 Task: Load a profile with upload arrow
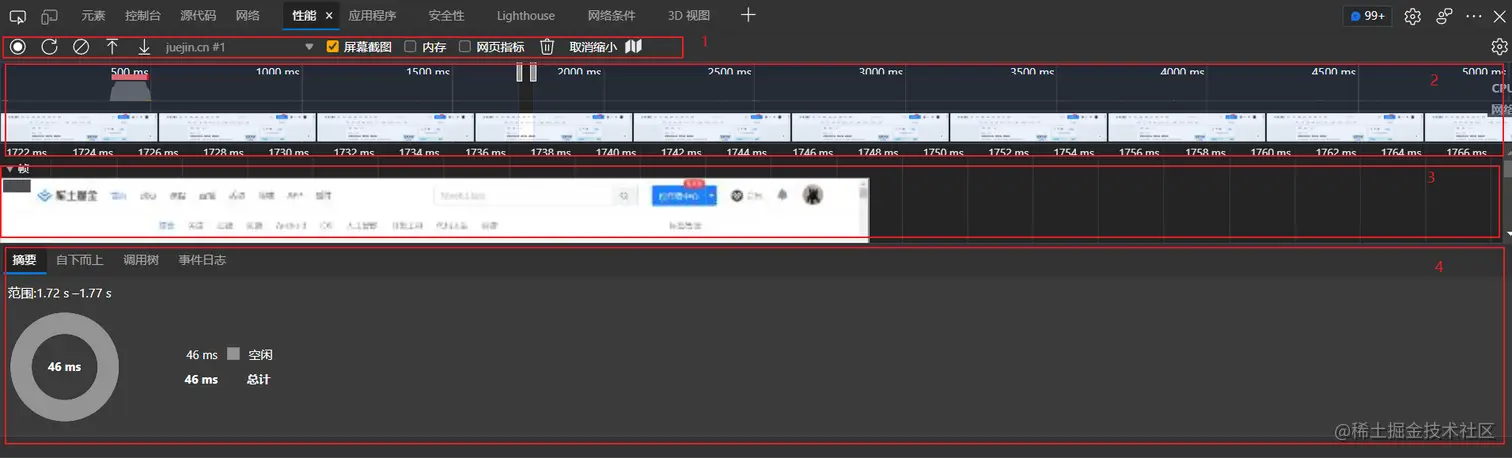pos(112,47)
